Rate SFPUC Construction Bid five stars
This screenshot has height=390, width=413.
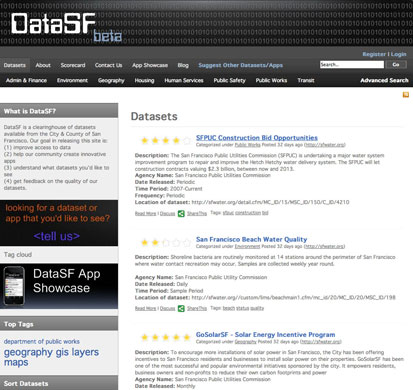tap(187, 141)
